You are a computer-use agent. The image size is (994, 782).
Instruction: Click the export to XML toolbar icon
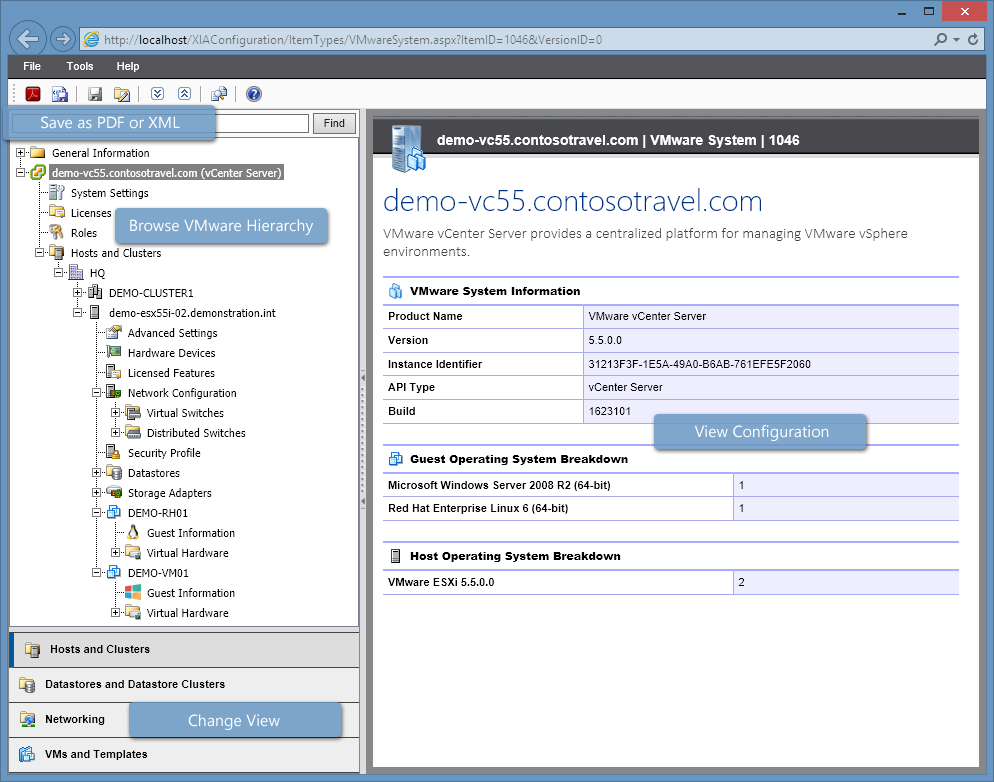tap(61, 93)
